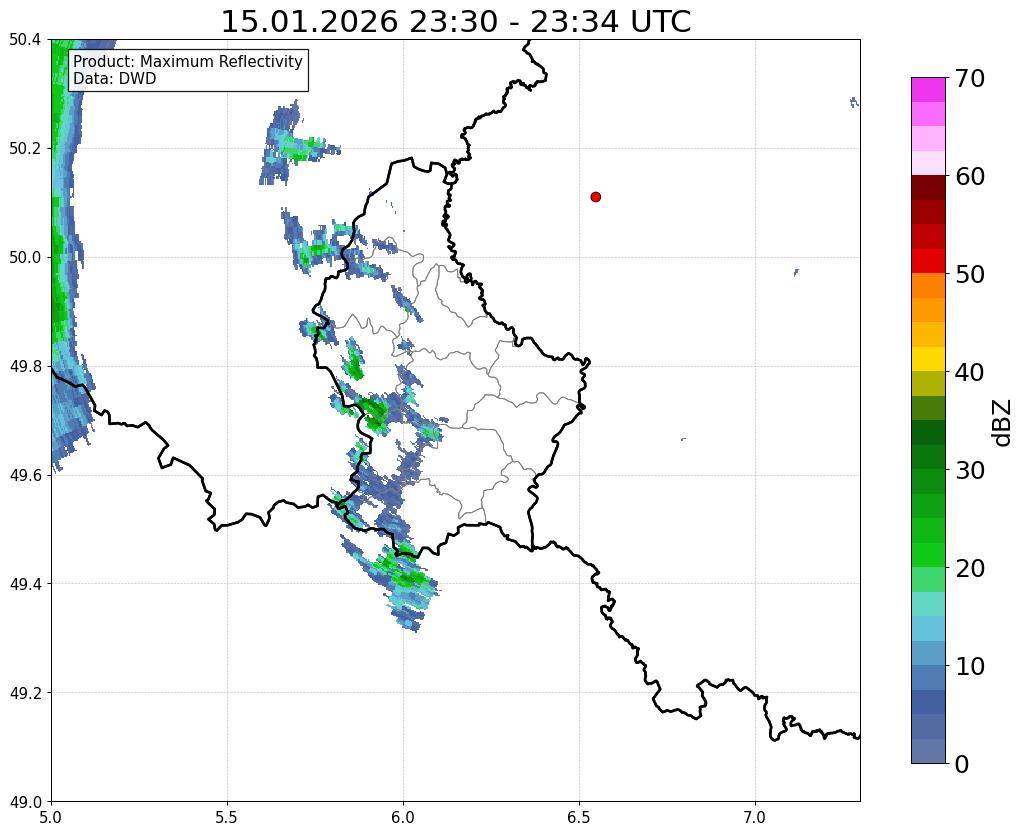Image resolution: width=1023 pixels, height=834 pixels.
Task: Click longitude axis label 5.0
Action: coord(51,818)
